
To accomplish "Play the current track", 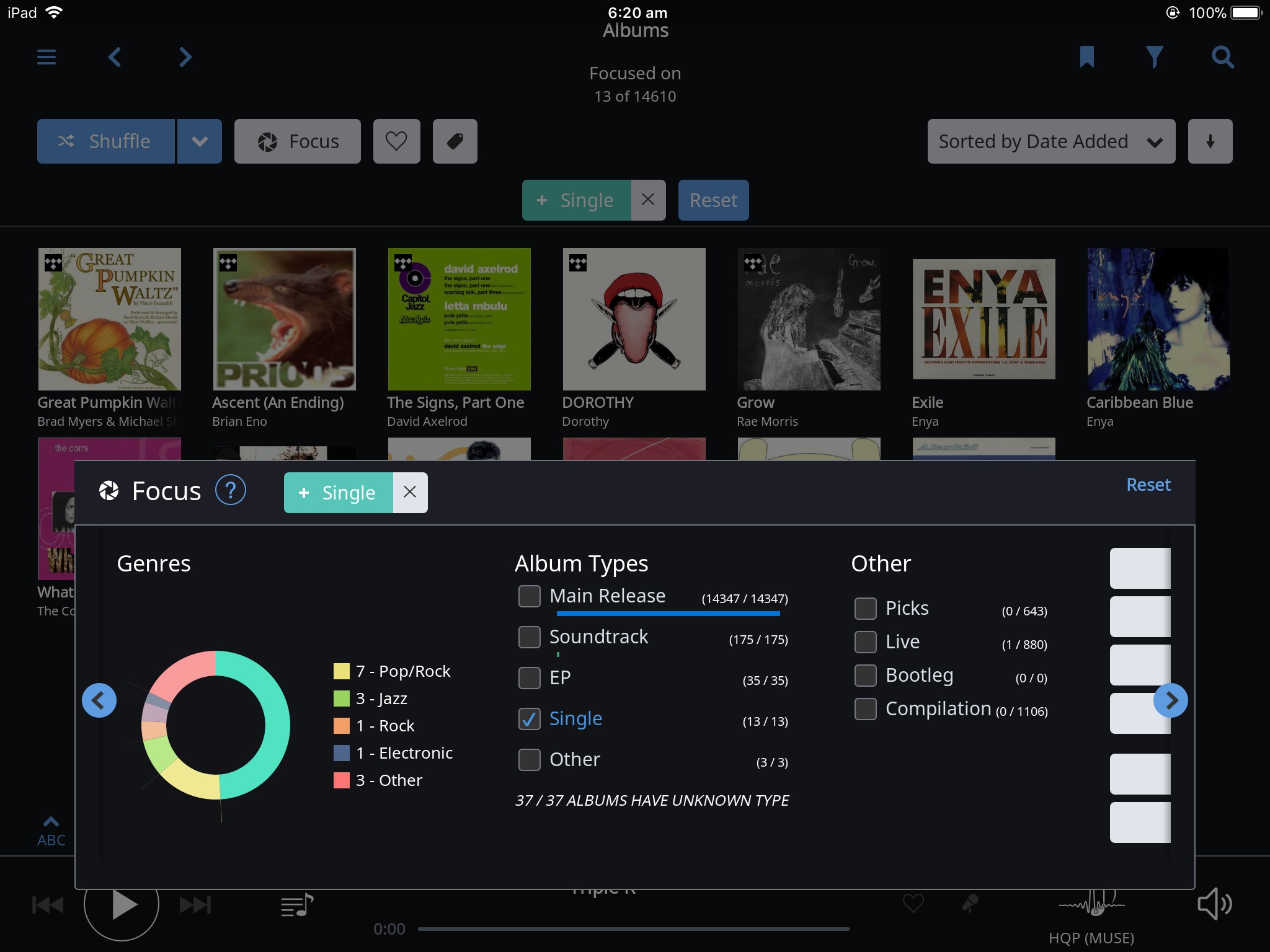I will [x=122, y=905].
